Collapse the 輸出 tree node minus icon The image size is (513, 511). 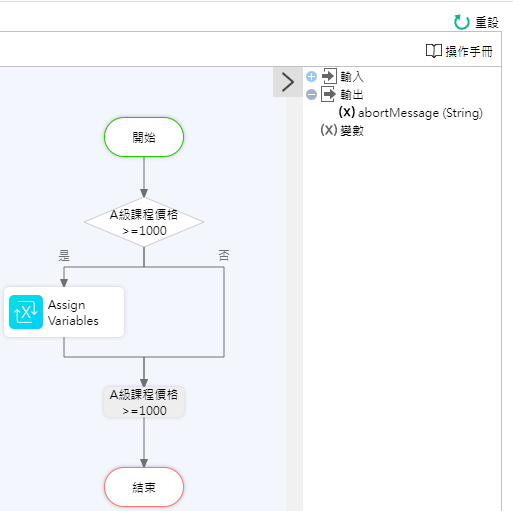311,95
